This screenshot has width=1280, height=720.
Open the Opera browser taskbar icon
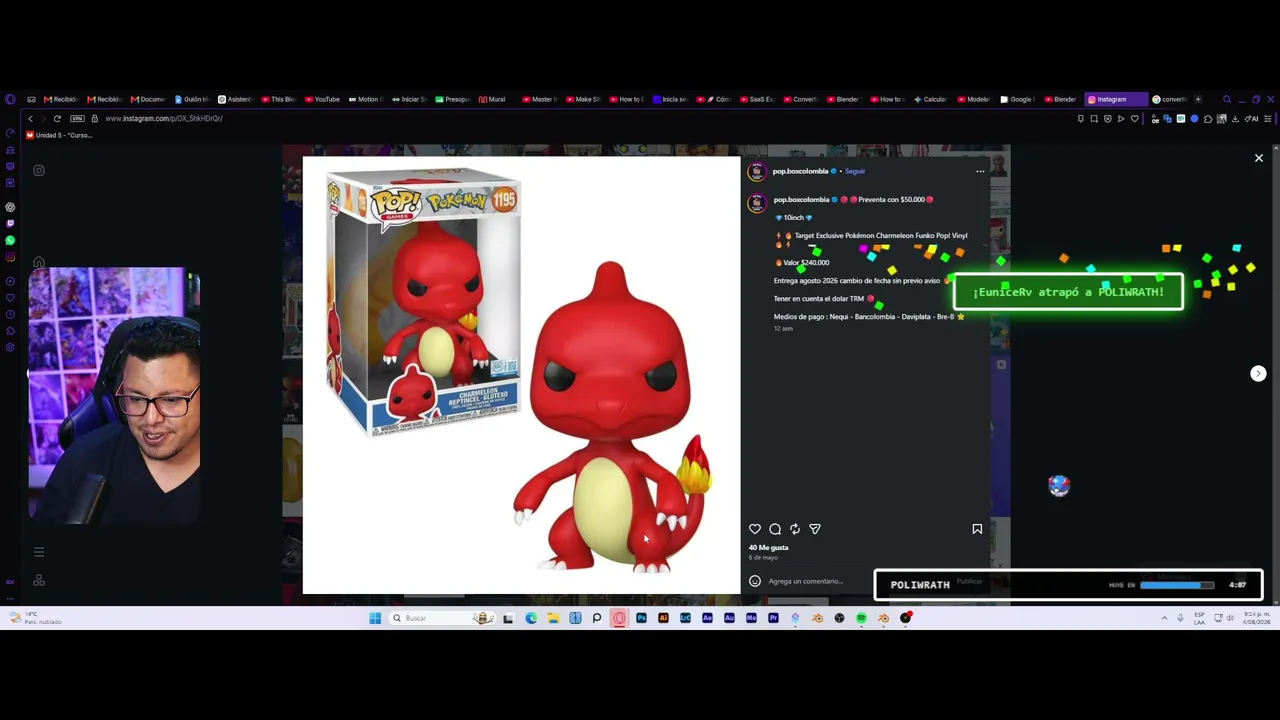[619, 618]
